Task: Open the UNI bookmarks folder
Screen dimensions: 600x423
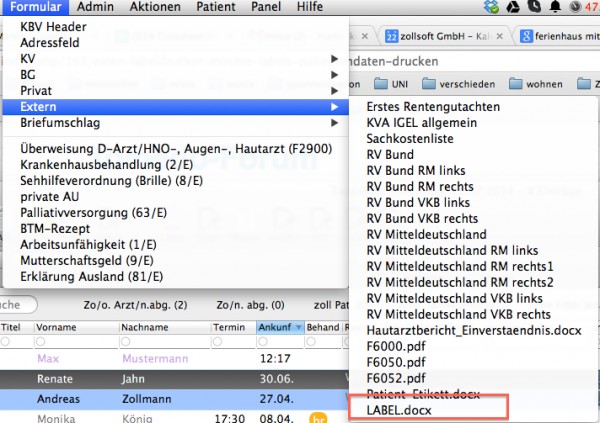Action: coord(391,84)
